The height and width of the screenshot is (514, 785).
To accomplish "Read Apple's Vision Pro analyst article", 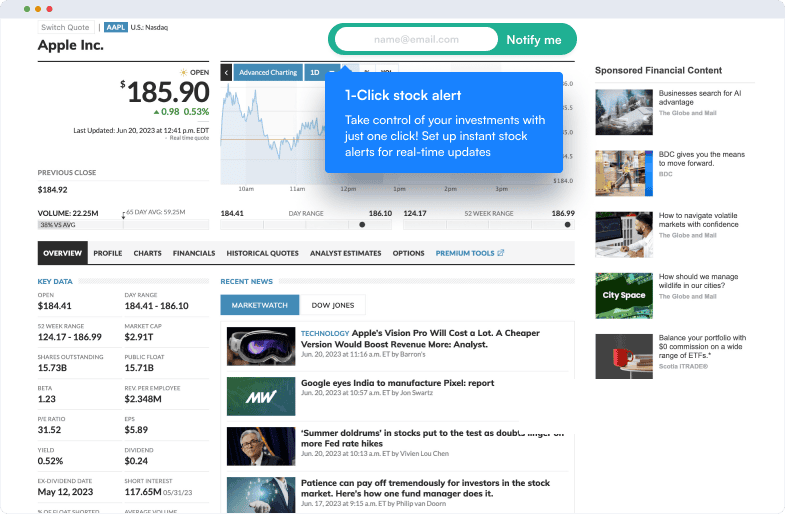I will [x=420, y=338].
